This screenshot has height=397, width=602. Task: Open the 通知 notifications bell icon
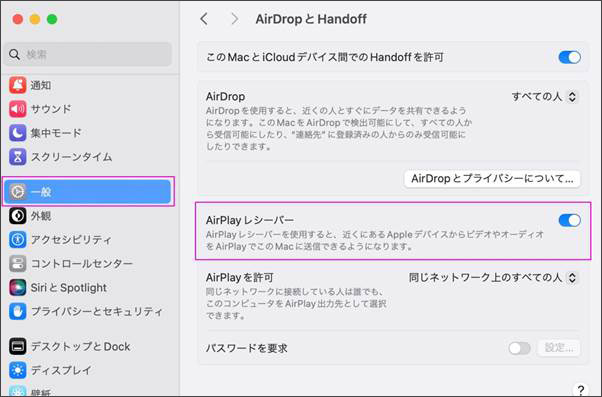[18, 85]
